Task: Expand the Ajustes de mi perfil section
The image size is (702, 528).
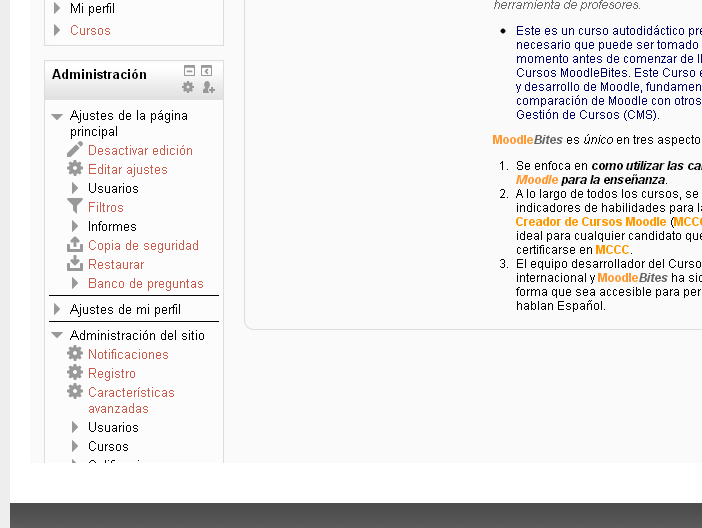Action: click(x=57, y=310)
